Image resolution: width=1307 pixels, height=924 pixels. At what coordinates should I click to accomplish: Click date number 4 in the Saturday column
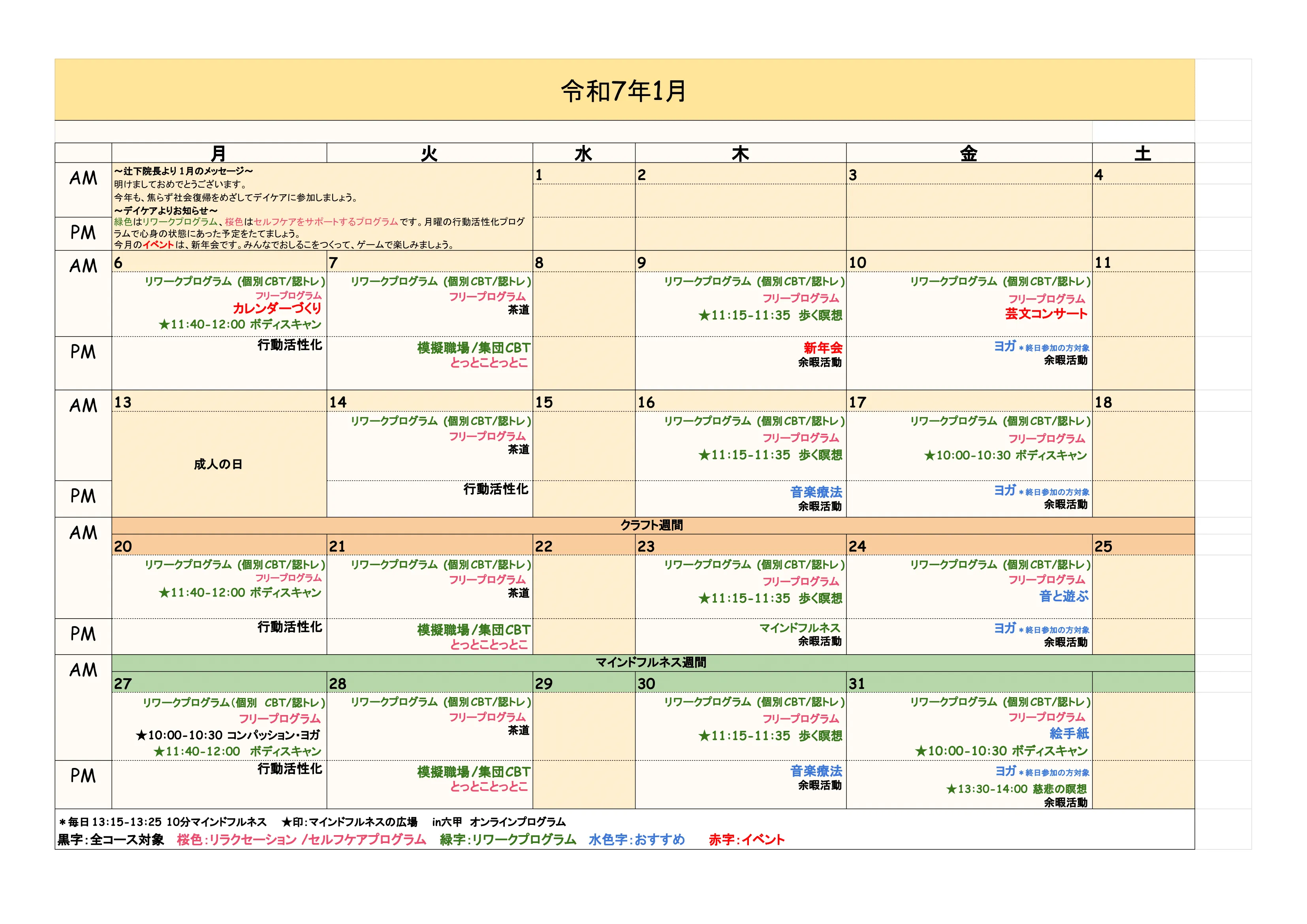pyautogui.click(x=1099, y=175)
